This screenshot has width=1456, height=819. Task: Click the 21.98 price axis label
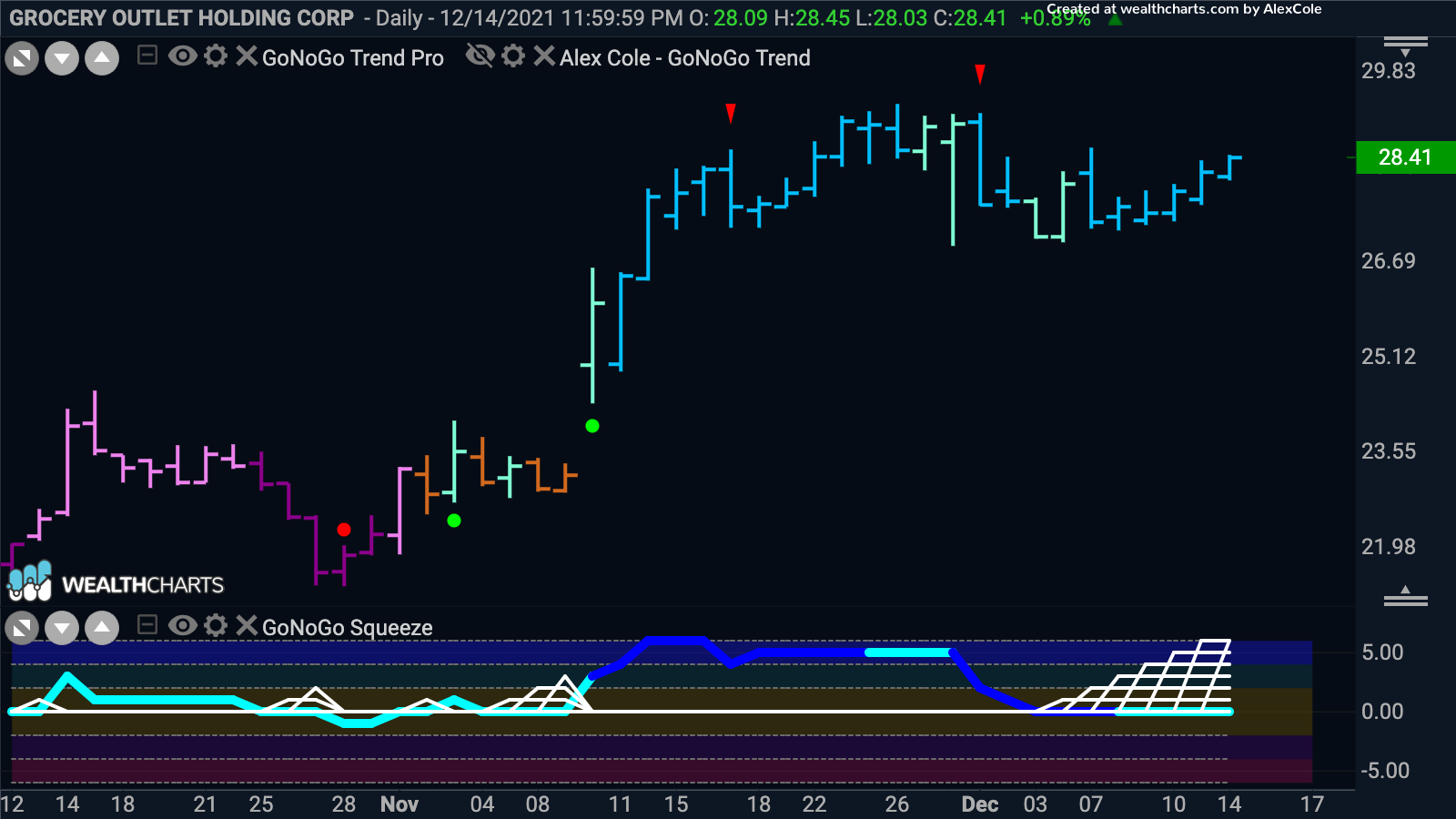(x=1389, y=547)
